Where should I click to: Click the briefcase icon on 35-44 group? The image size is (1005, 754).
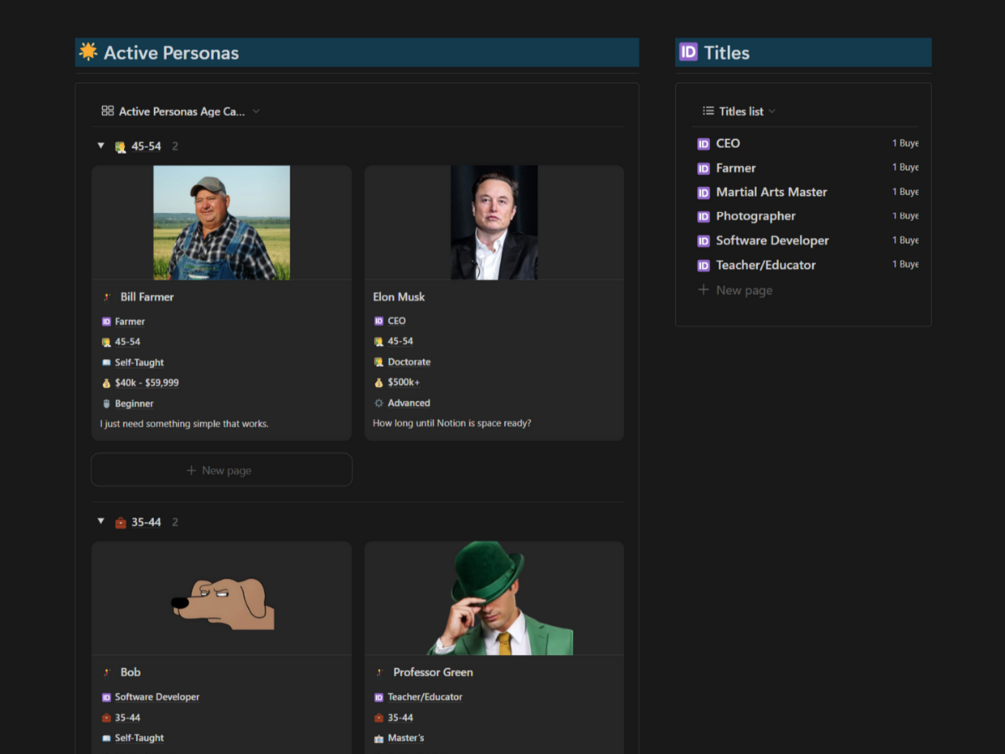tap(120, 523)
